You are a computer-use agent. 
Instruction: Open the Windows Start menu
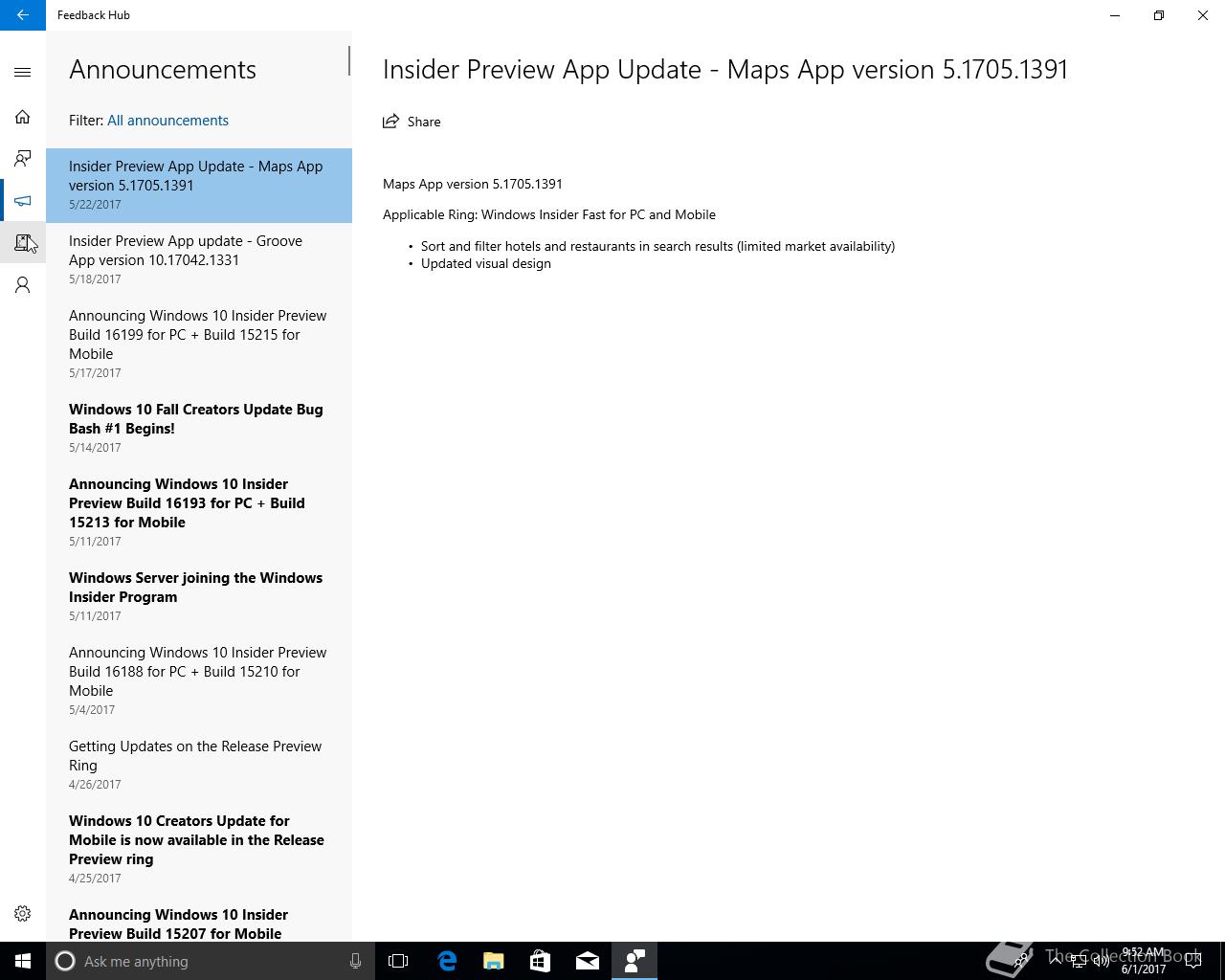tap(23, 961)
